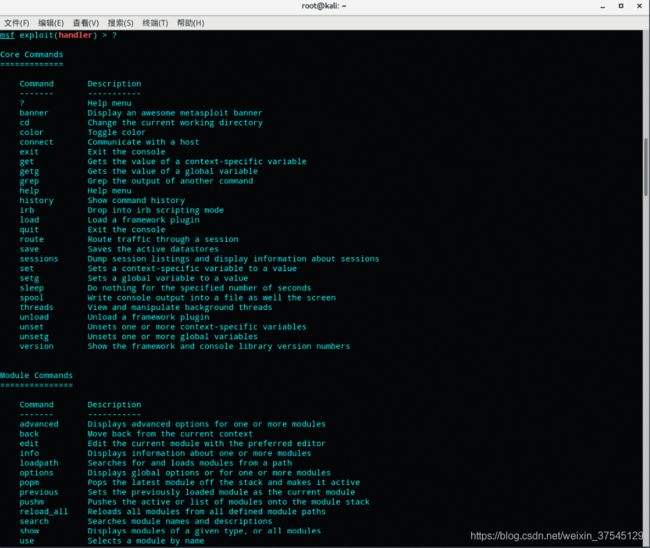Image resolution: width=650 pixels, height=548 pixels.
Task: Click the 'irb' command name
Action: coord(27,210)
